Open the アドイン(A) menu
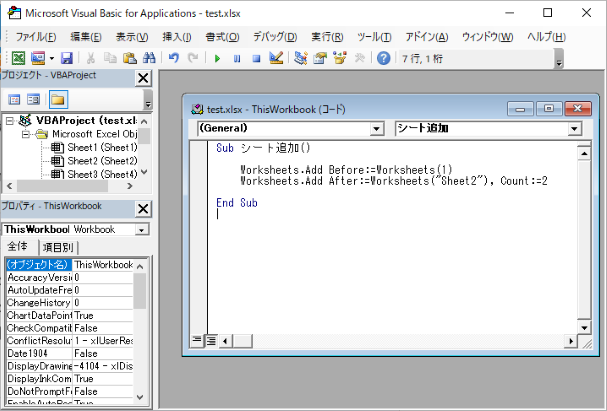Screen dimensions: 607x411 click(427, 37)
